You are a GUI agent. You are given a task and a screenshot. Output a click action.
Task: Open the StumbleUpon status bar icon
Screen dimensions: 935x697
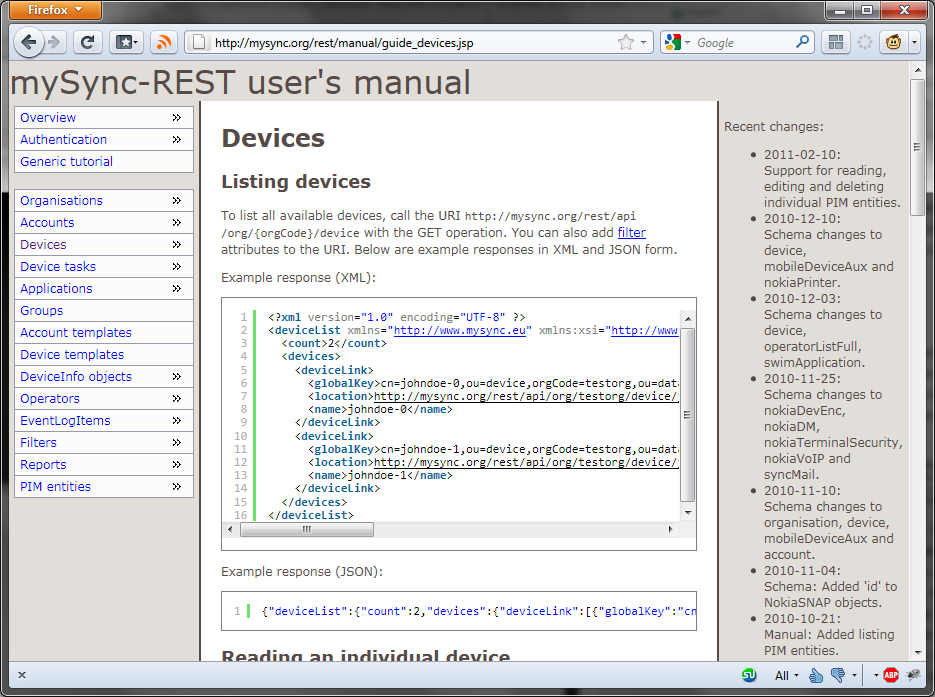pyautogui.click(x=749, y=675)
